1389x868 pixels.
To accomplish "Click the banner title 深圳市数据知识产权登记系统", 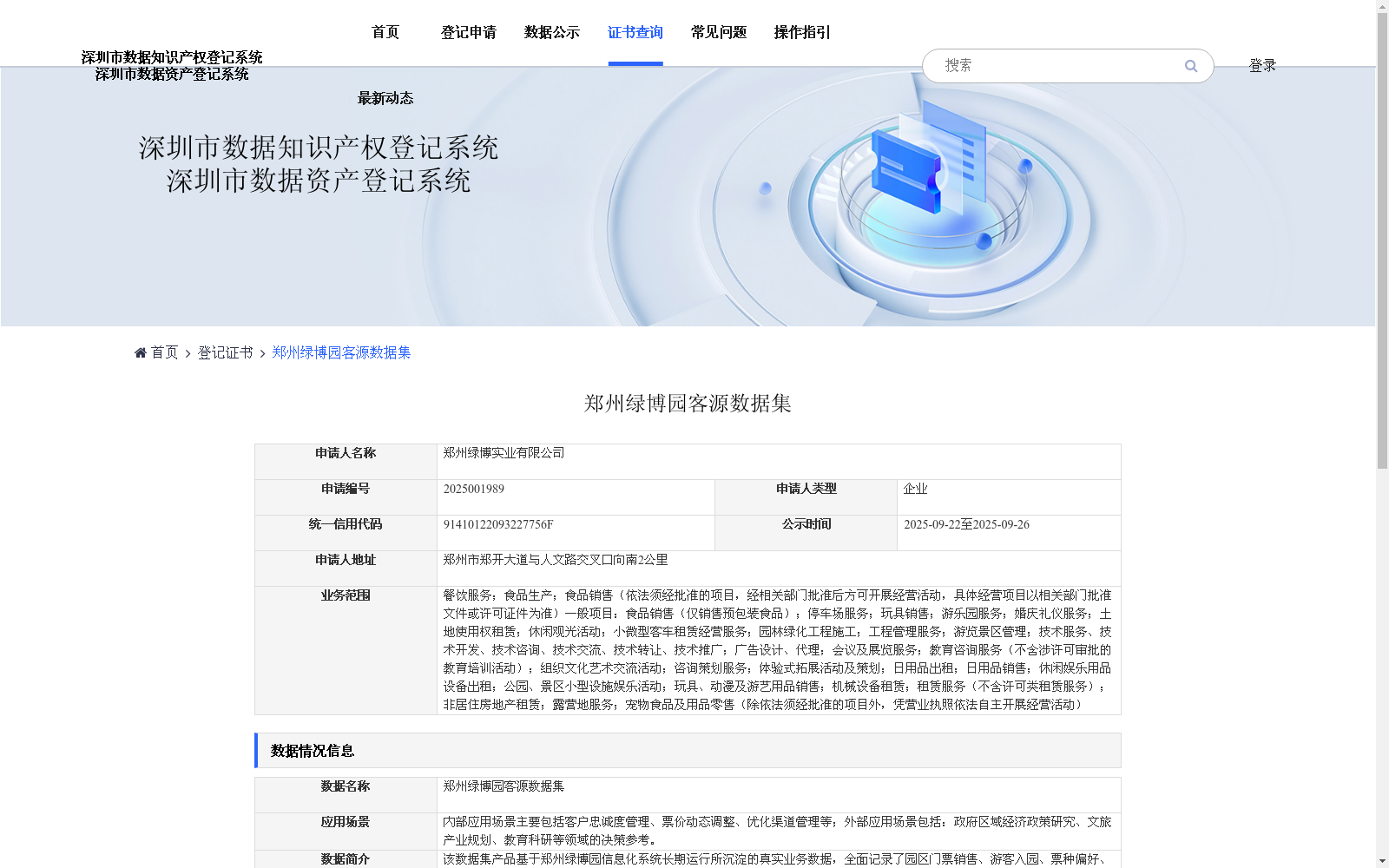I will point(319,148).
